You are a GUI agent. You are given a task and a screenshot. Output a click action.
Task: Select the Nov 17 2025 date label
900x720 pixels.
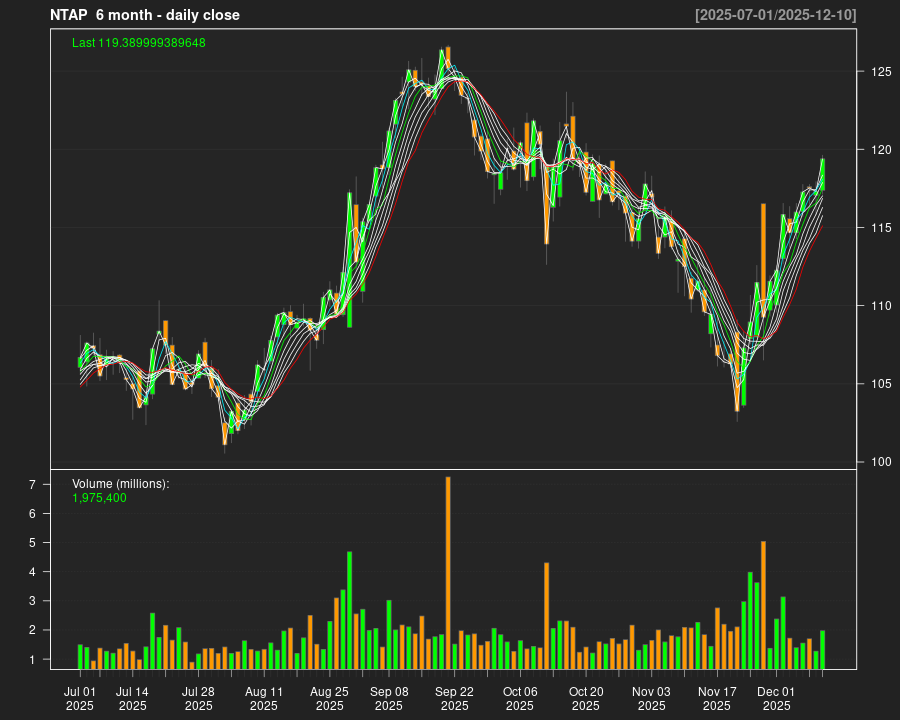[717, 698]
